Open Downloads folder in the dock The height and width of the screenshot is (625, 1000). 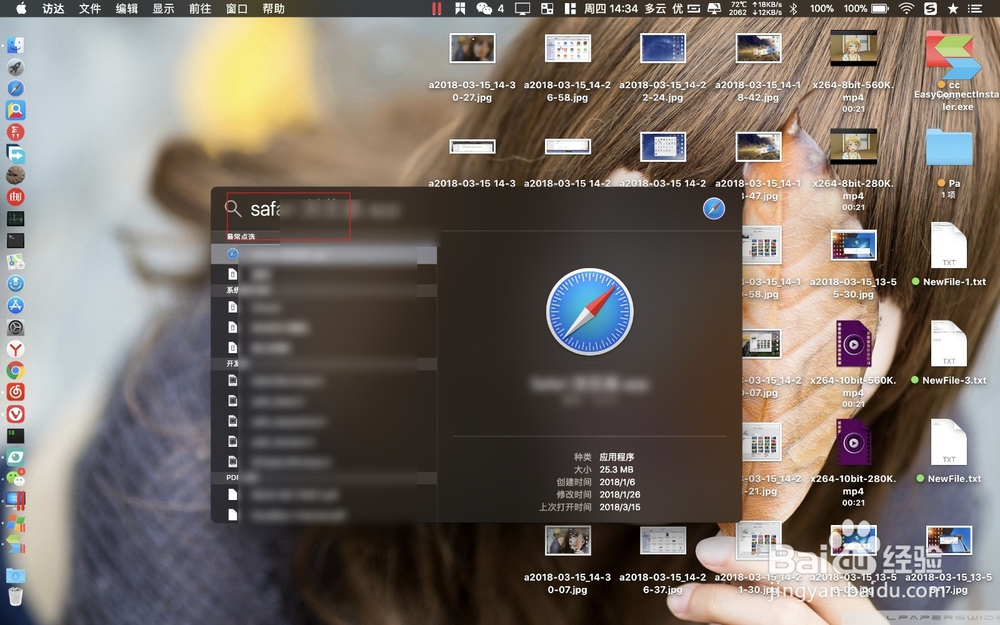coord(15,575)
